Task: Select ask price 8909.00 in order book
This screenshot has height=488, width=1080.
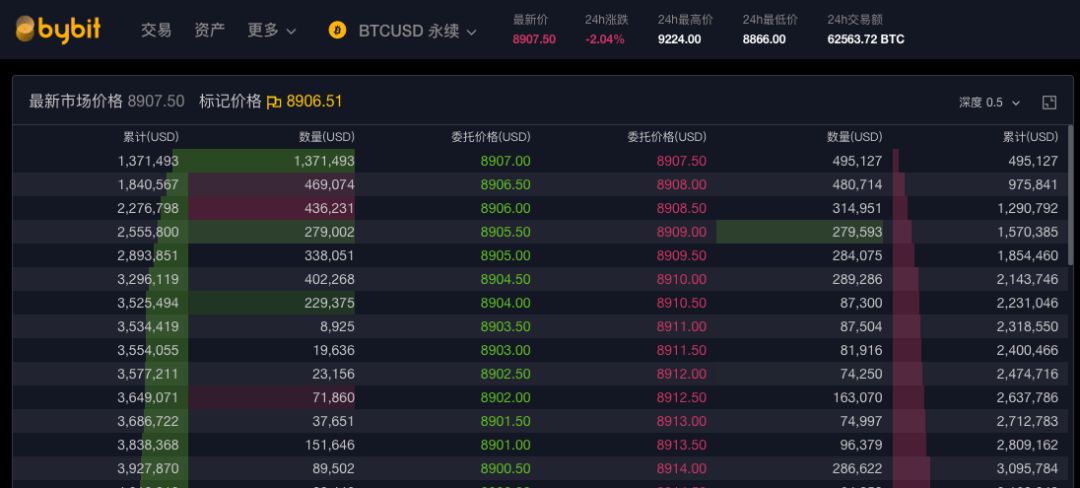Action: click(681, 232)
